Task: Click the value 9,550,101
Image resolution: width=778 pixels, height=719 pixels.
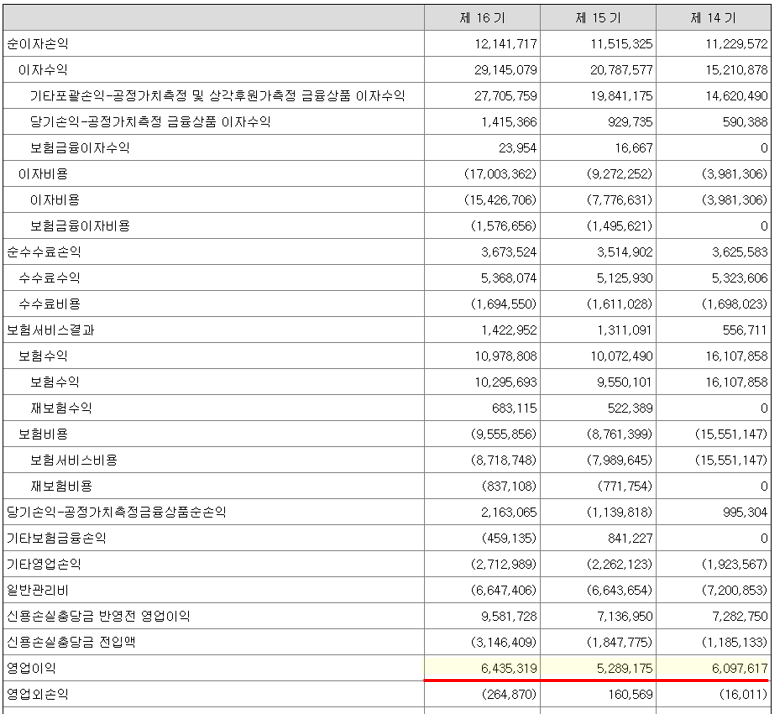Action: tap(625, 382)
